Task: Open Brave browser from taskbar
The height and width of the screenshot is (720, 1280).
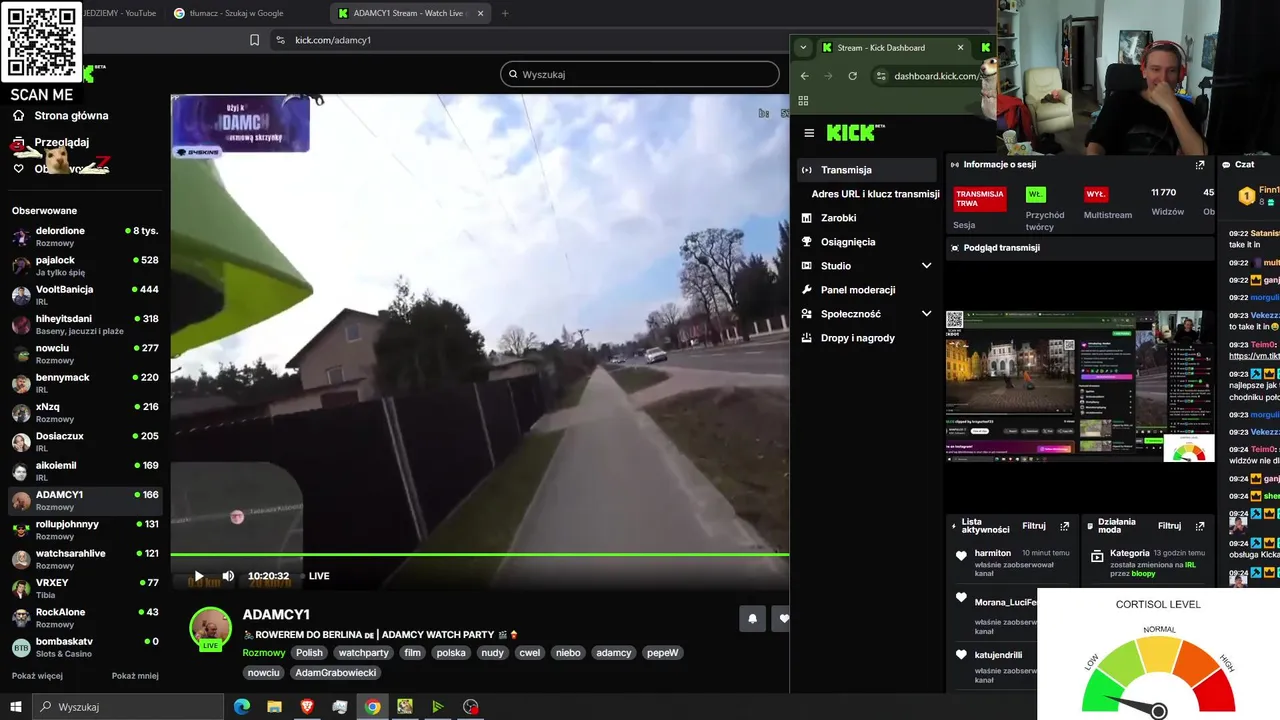Action: pyautogui.click(x=307, y=707)
